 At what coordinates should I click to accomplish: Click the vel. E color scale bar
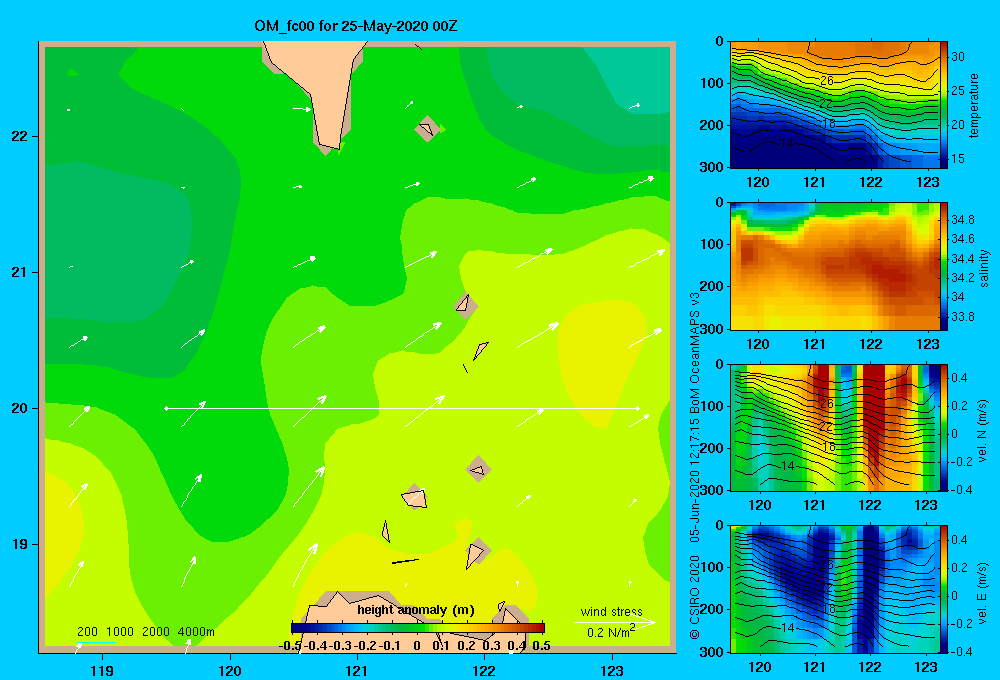pos(944,589)
